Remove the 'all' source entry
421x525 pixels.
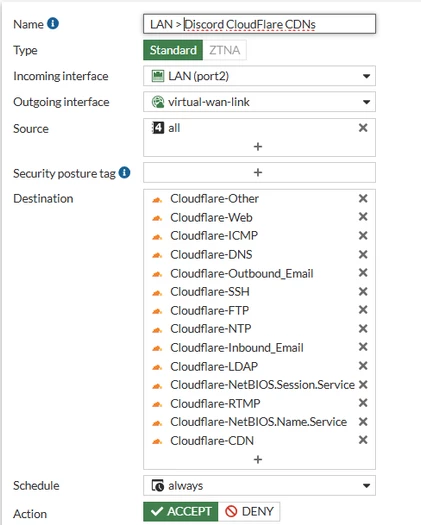pos(363,128)
